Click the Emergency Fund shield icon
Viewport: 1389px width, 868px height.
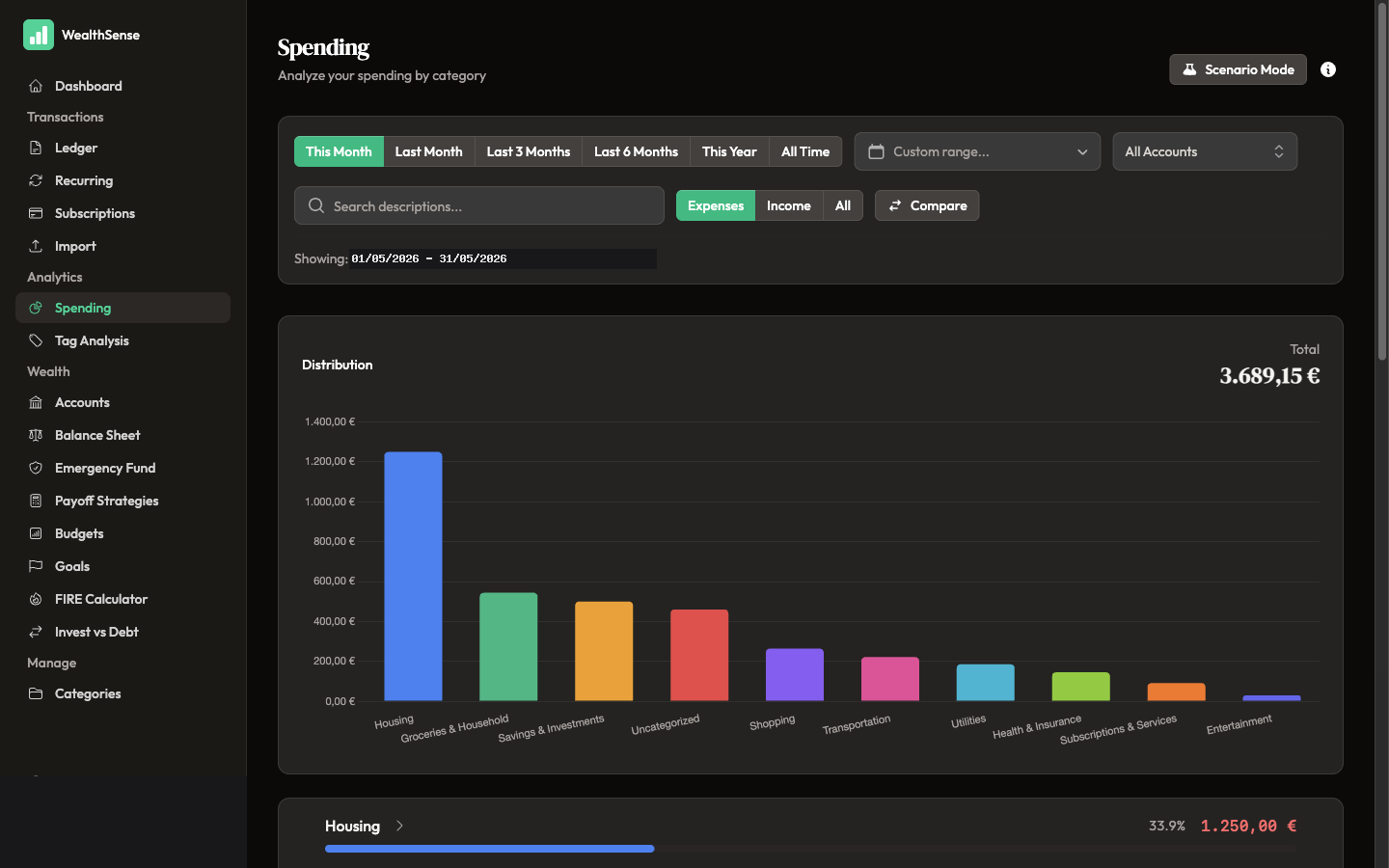(36, 468)
